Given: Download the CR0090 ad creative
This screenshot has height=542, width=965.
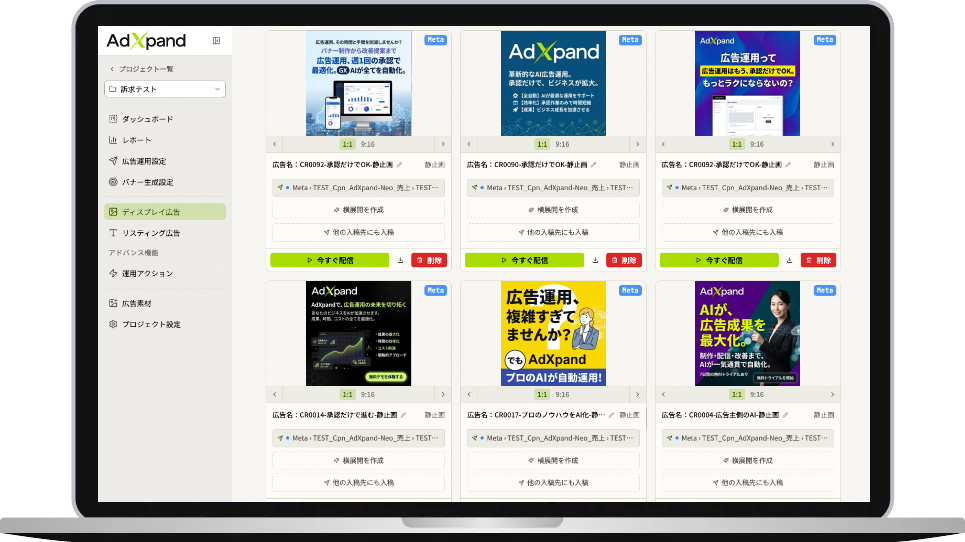Looking at the screenshot, I should pos(595,260).
